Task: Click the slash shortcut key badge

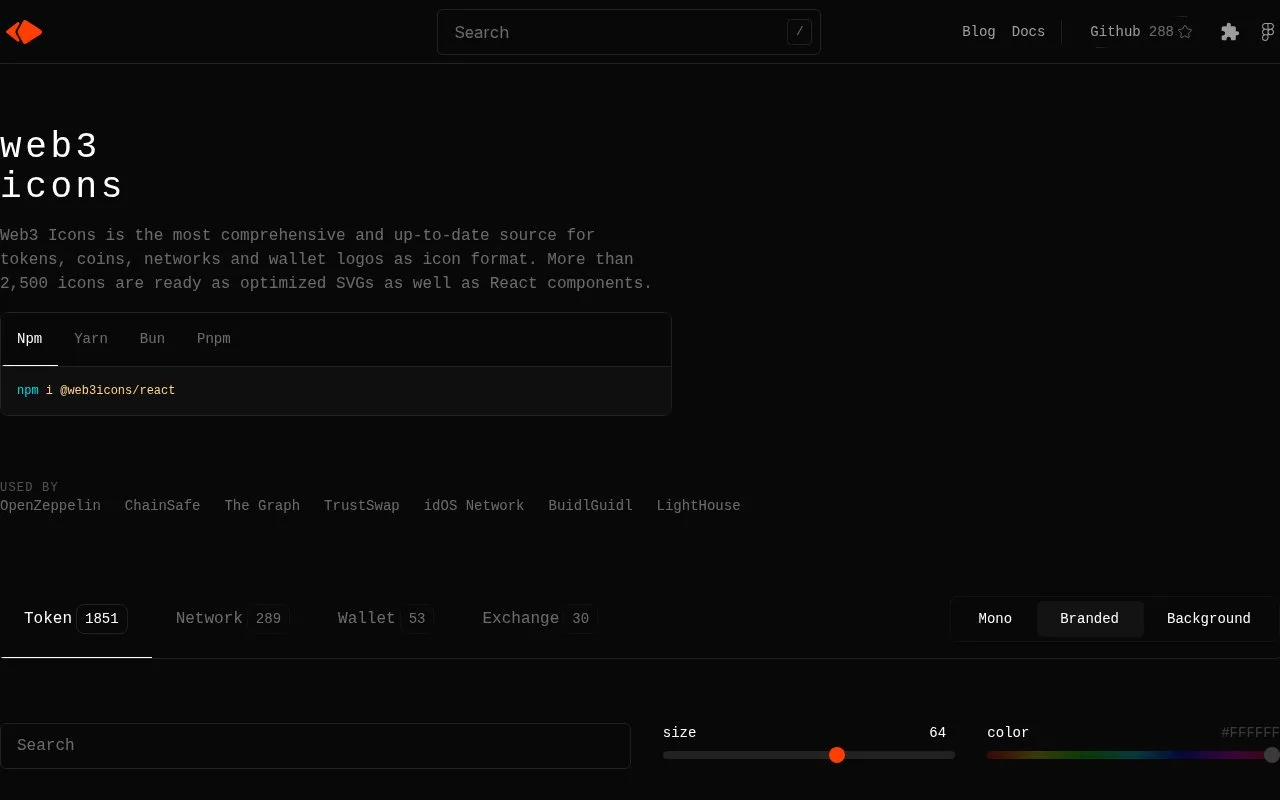Action: point(799,32)
